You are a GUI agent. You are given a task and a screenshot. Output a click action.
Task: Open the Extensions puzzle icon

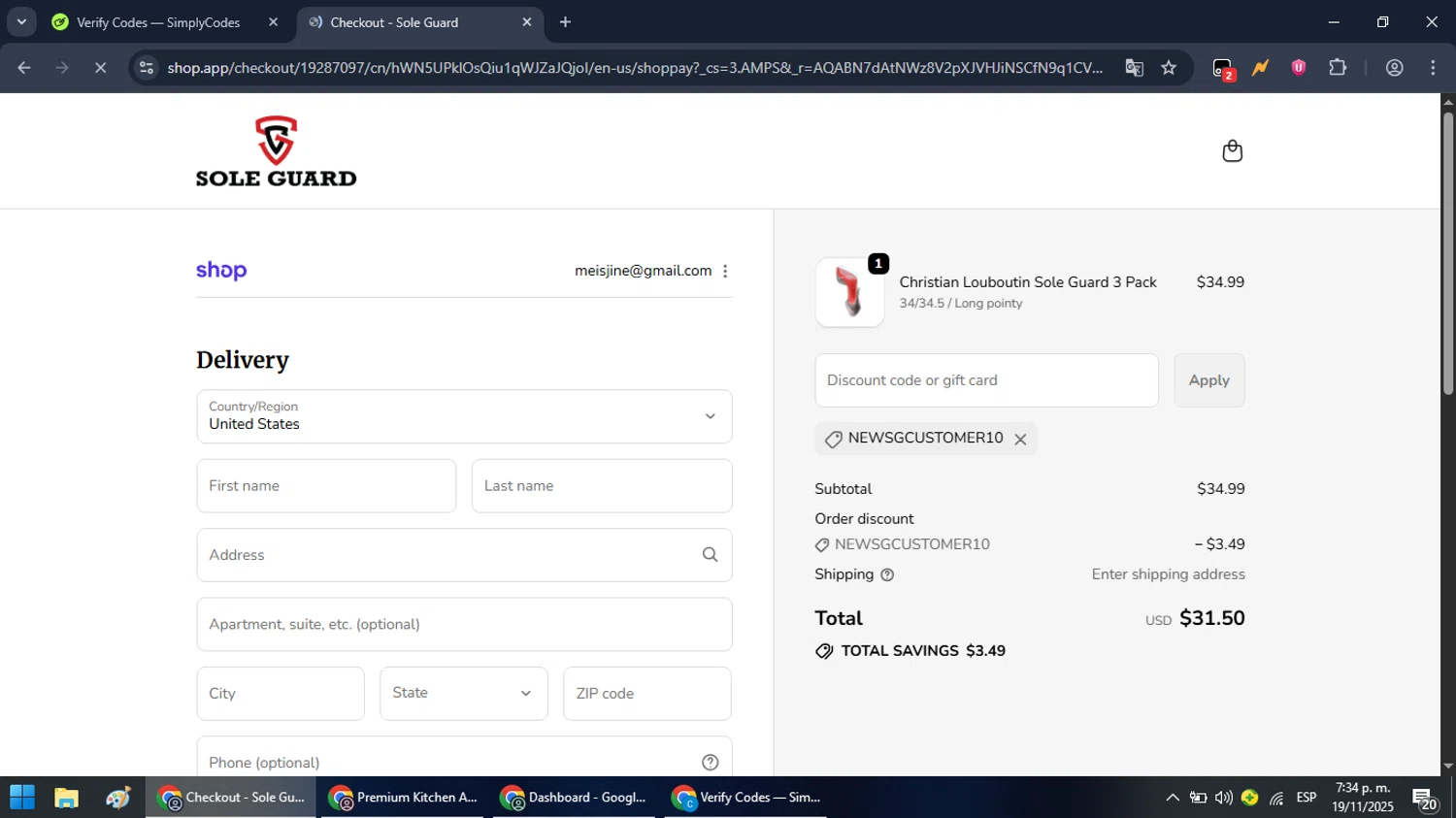[x=1338, y=67]
